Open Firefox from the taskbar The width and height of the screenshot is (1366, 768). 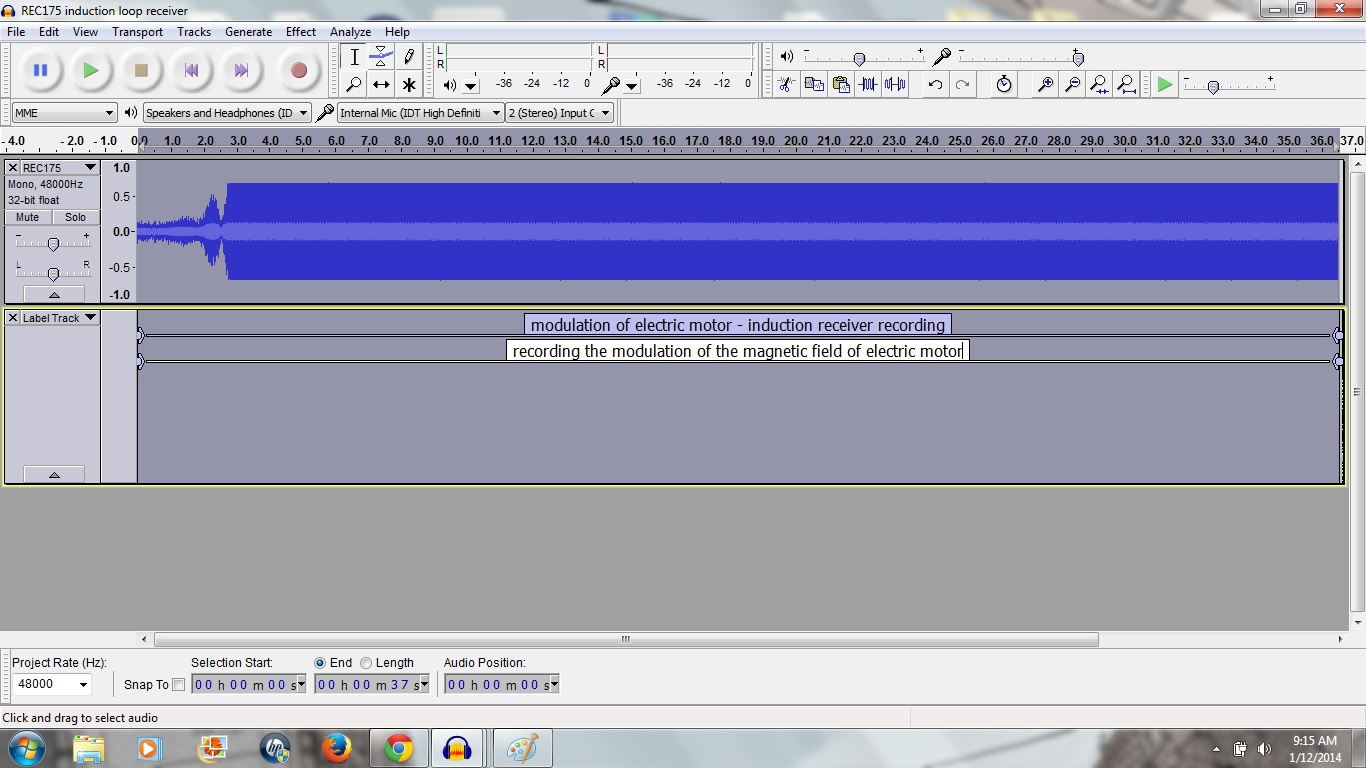click(x=336, y=748)
